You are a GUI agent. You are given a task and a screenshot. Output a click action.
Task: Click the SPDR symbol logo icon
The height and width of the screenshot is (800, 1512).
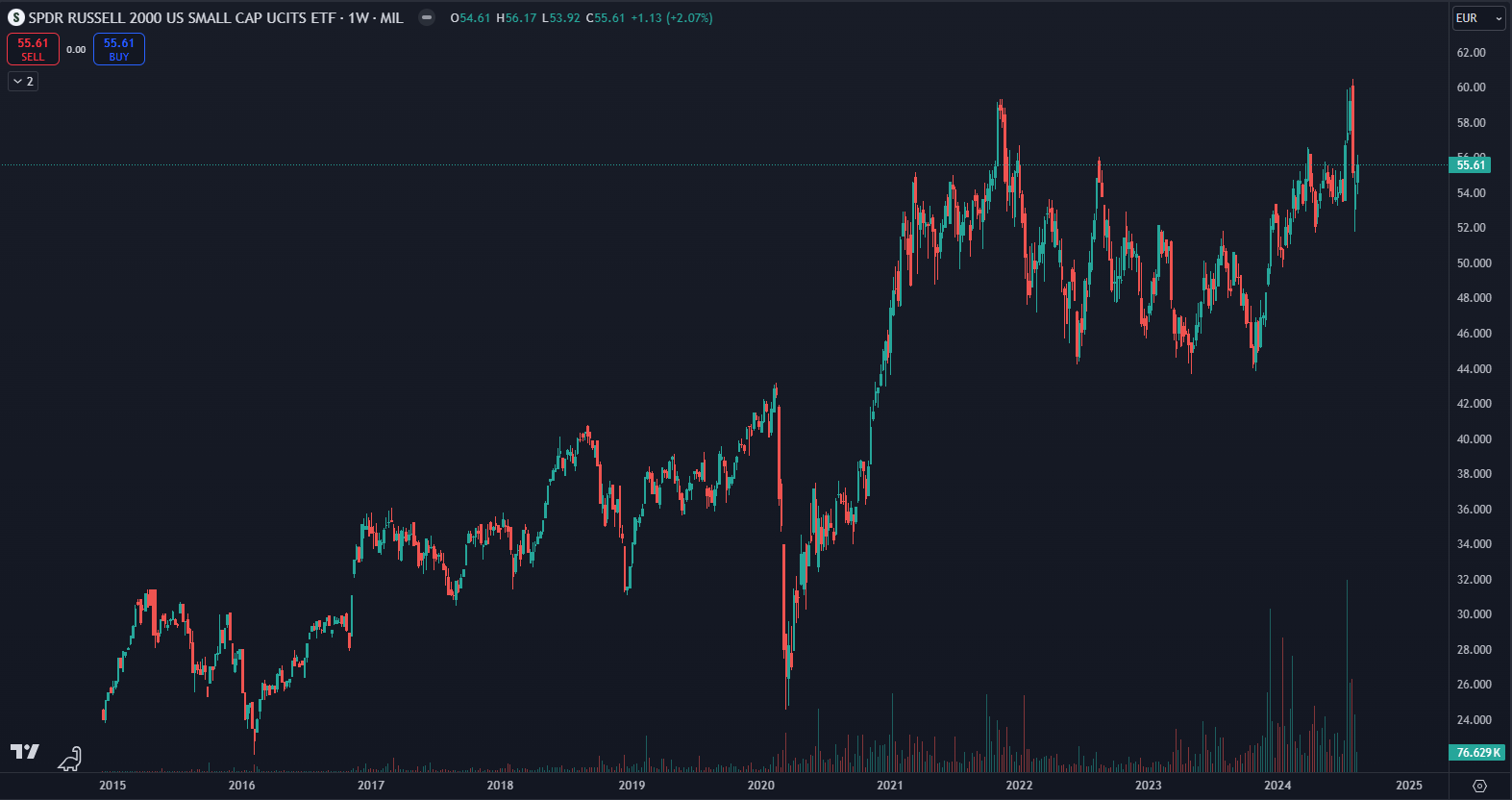15,17
